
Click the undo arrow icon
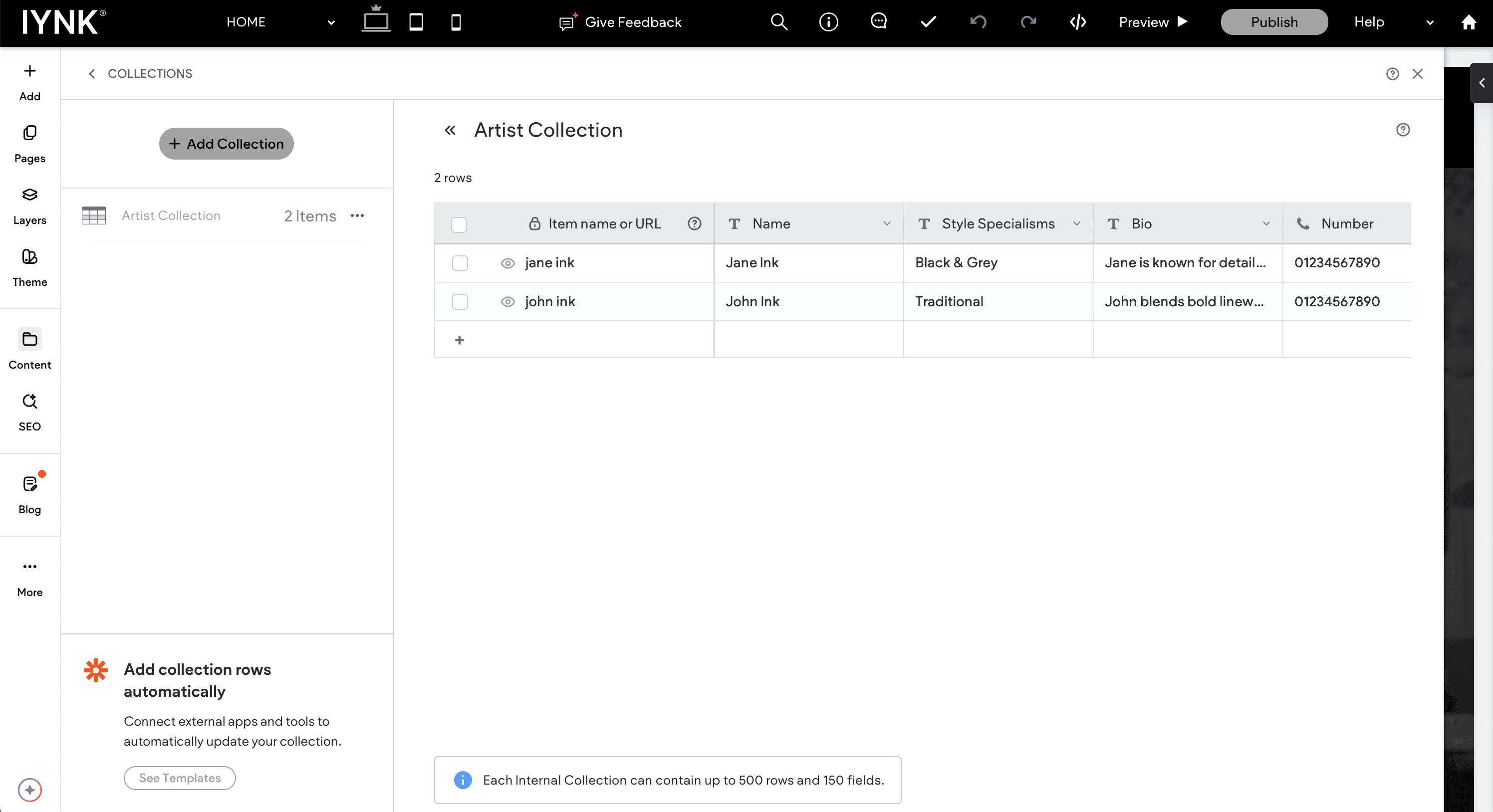coord(978,22)
